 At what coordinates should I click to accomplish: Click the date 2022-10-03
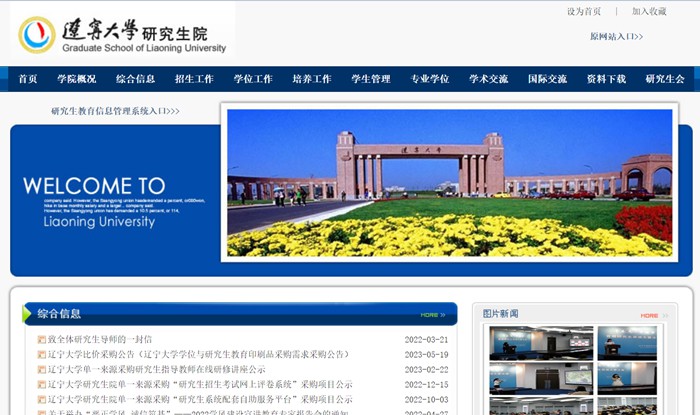coord(426,399)
